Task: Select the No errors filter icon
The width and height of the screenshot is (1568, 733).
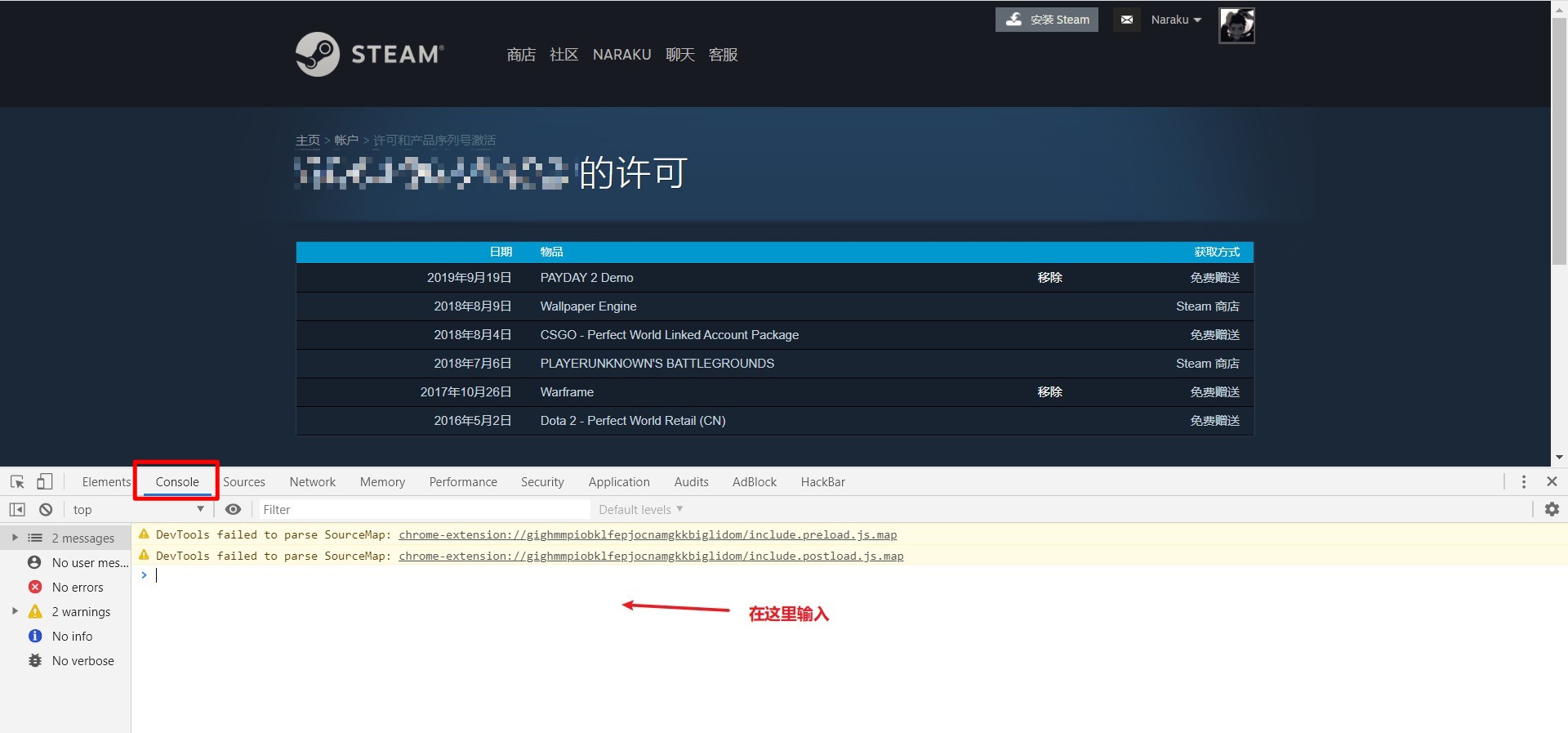Action: tap(35, 587)
